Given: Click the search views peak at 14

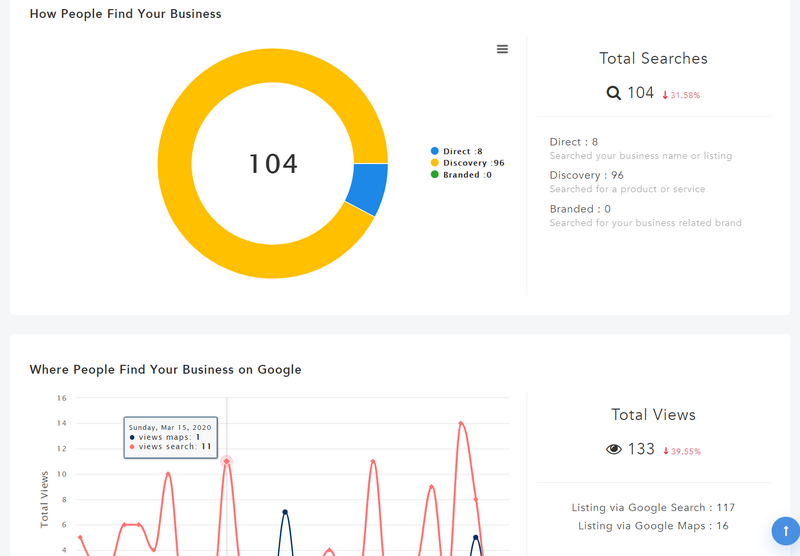Looking at the screenshot, I should pos(461,423).
